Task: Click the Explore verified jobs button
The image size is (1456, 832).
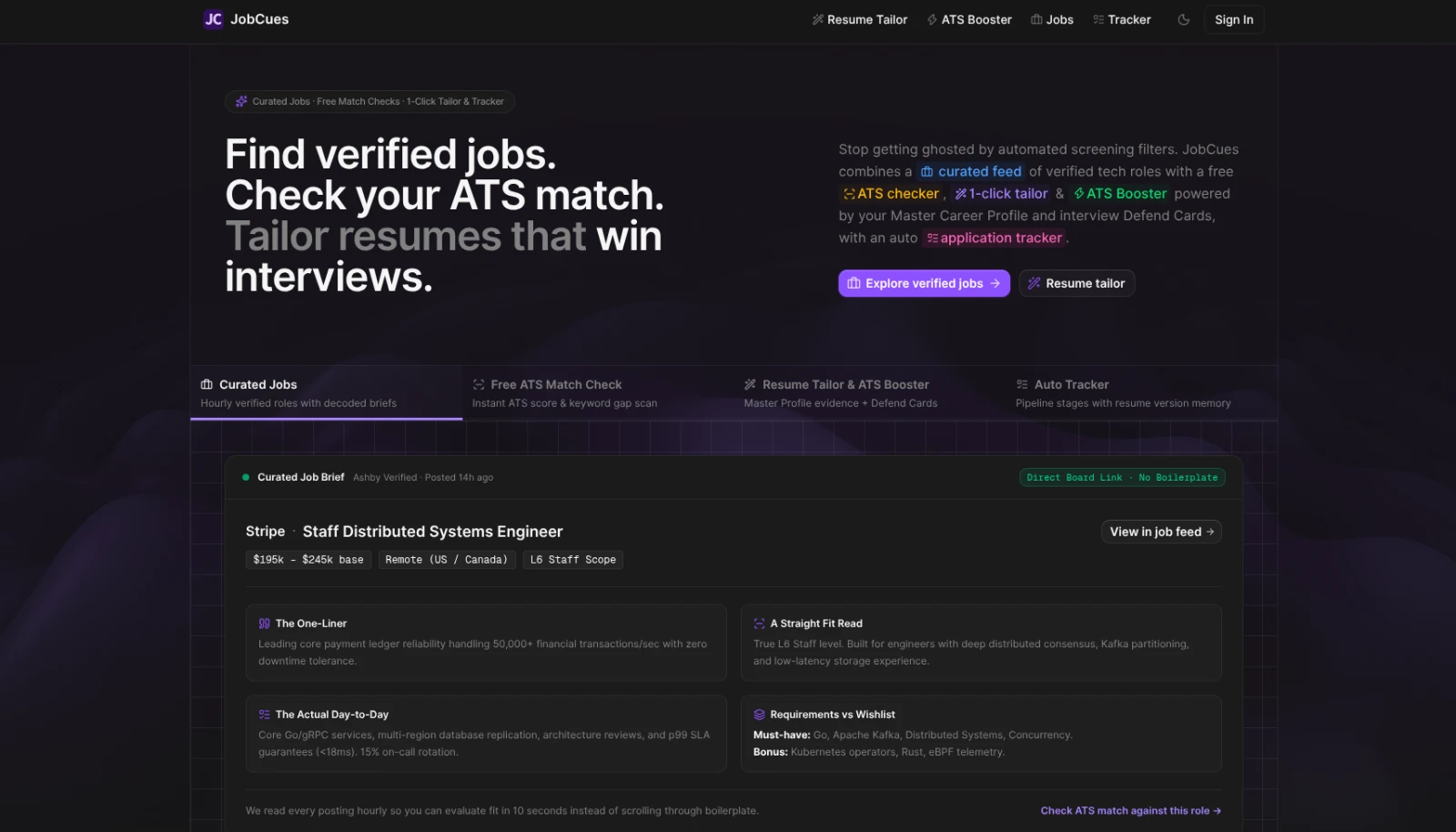Action: coord(924,283)
